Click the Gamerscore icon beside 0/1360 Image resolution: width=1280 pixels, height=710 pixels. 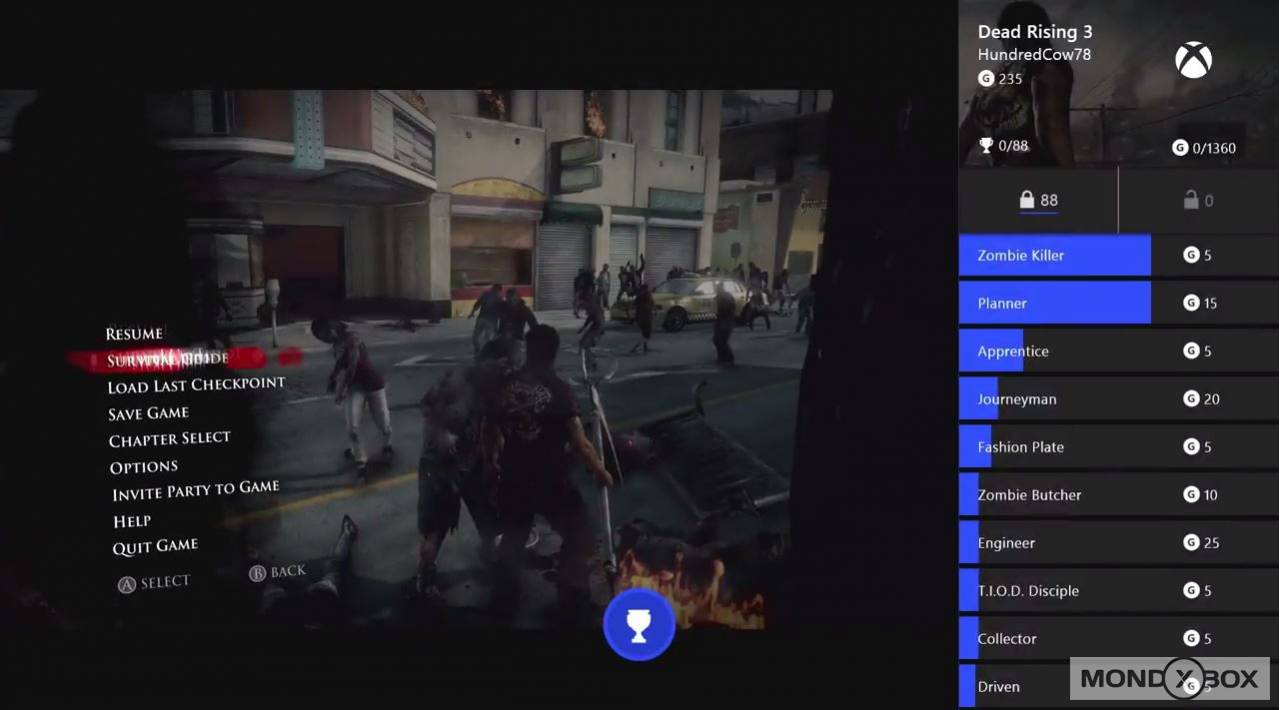pos(1180,148)
